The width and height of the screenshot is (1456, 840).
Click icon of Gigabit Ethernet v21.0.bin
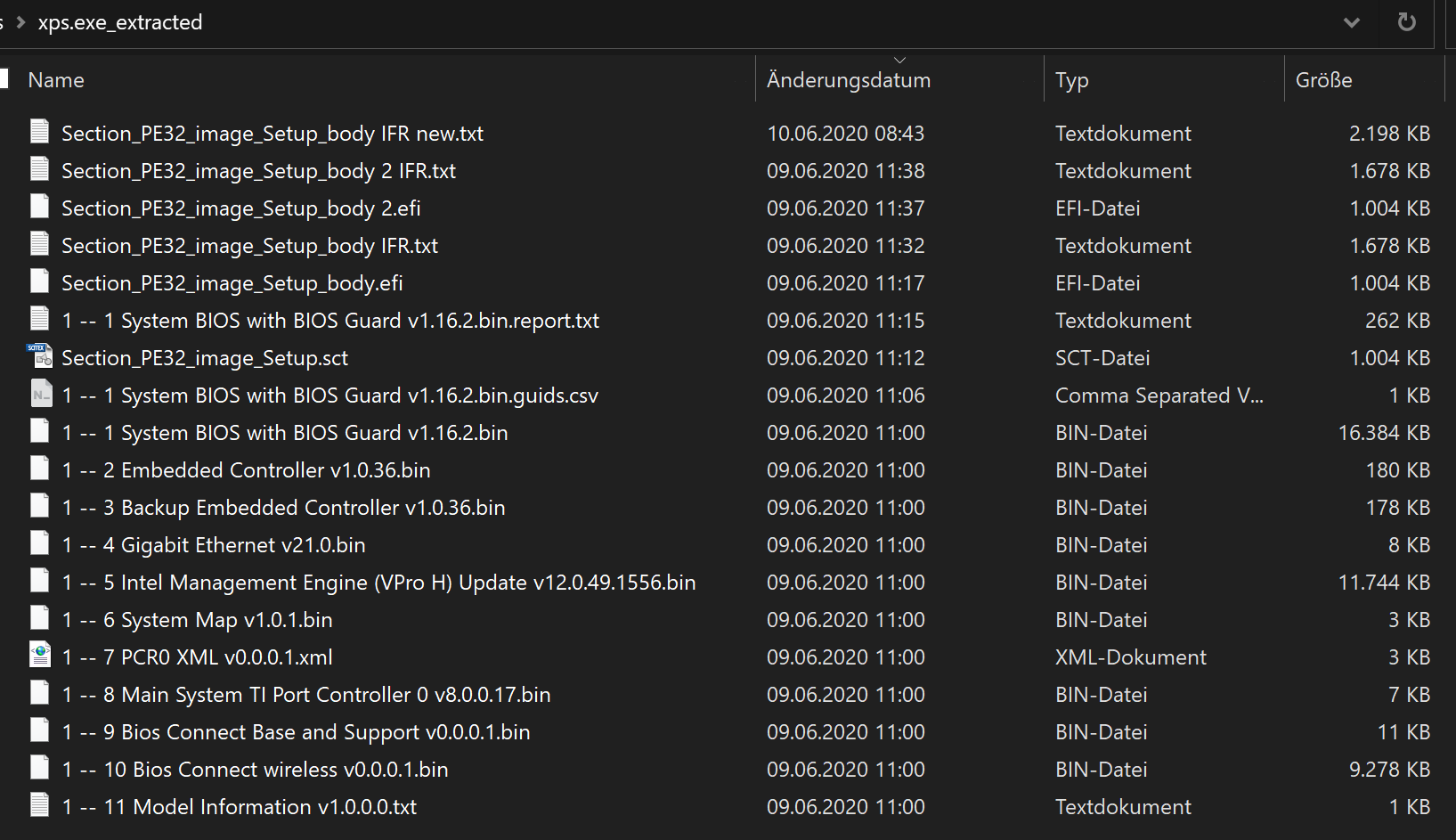tap(40, 543)
